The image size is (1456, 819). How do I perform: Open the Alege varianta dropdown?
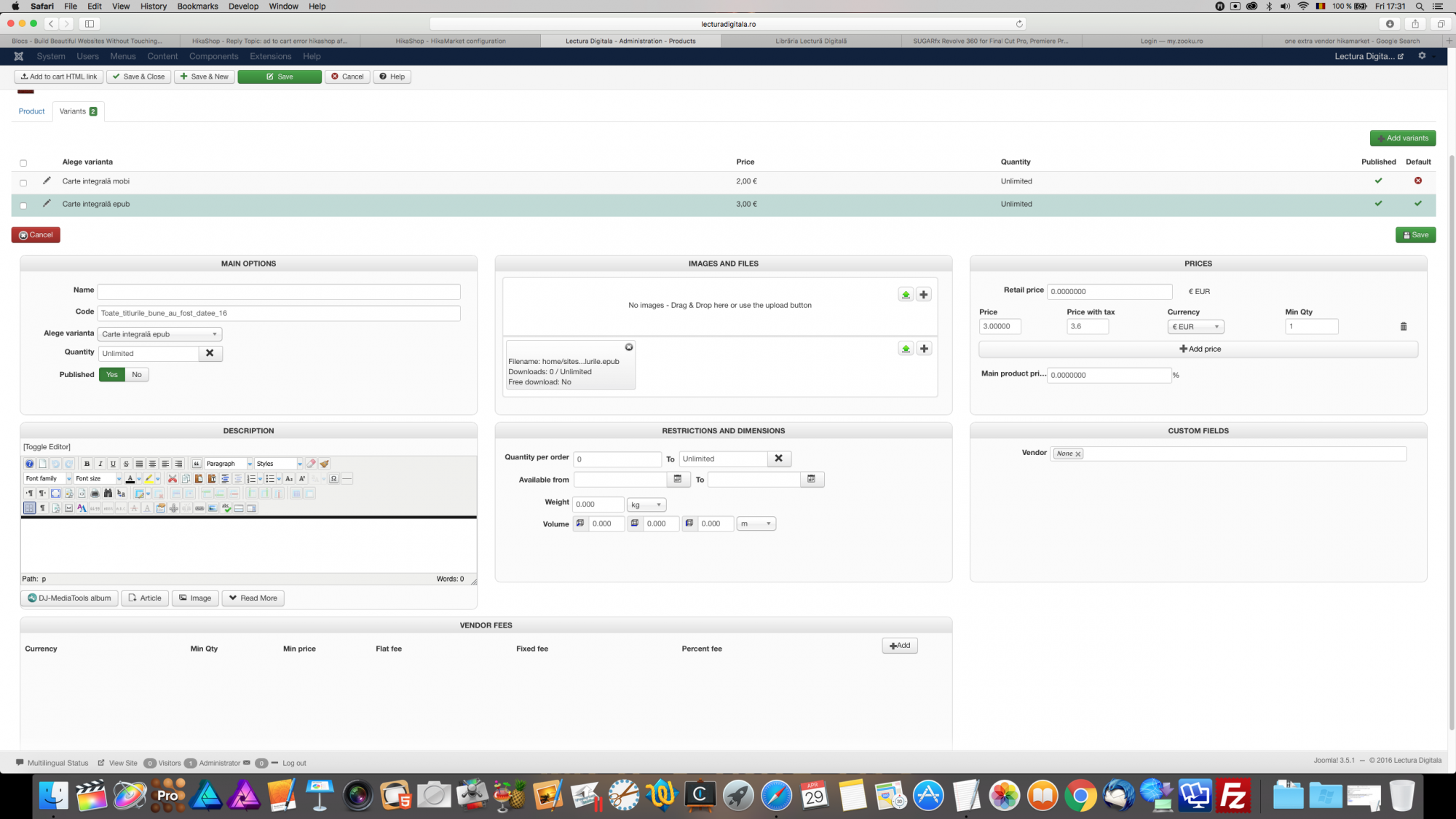[159, 334]
